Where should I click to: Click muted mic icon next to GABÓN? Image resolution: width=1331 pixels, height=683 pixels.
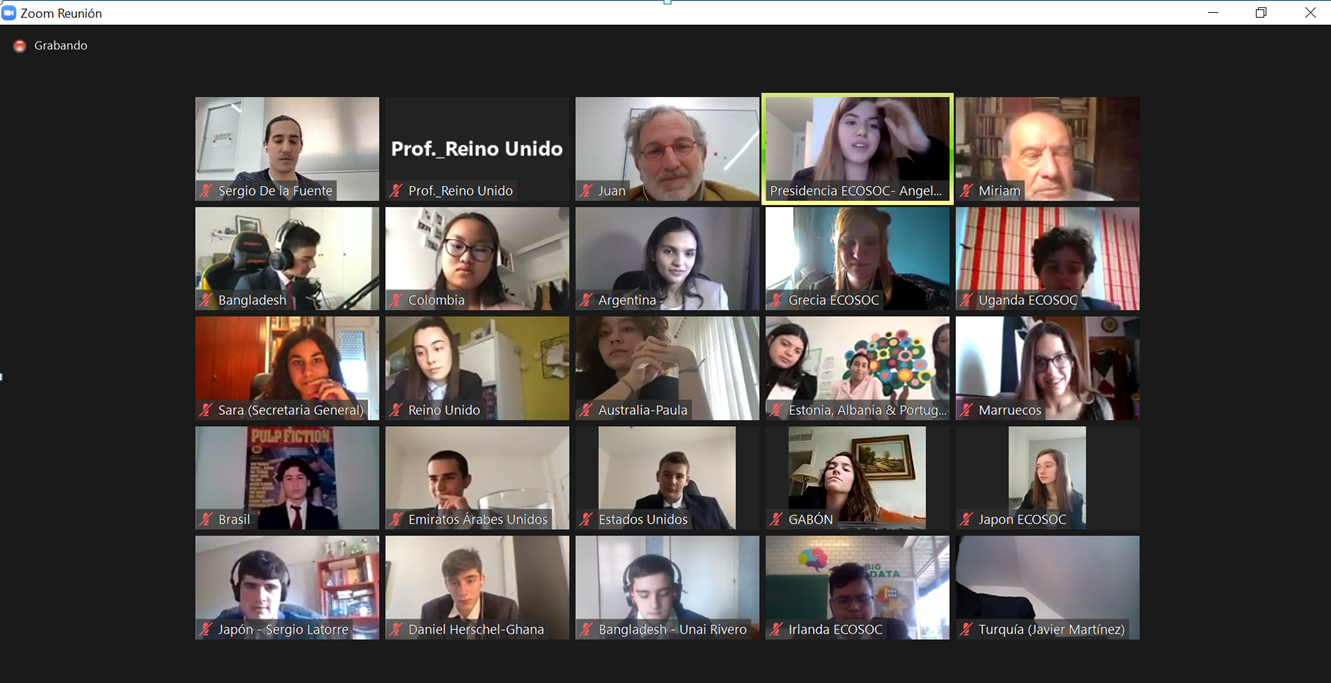[x=776, y=519]
